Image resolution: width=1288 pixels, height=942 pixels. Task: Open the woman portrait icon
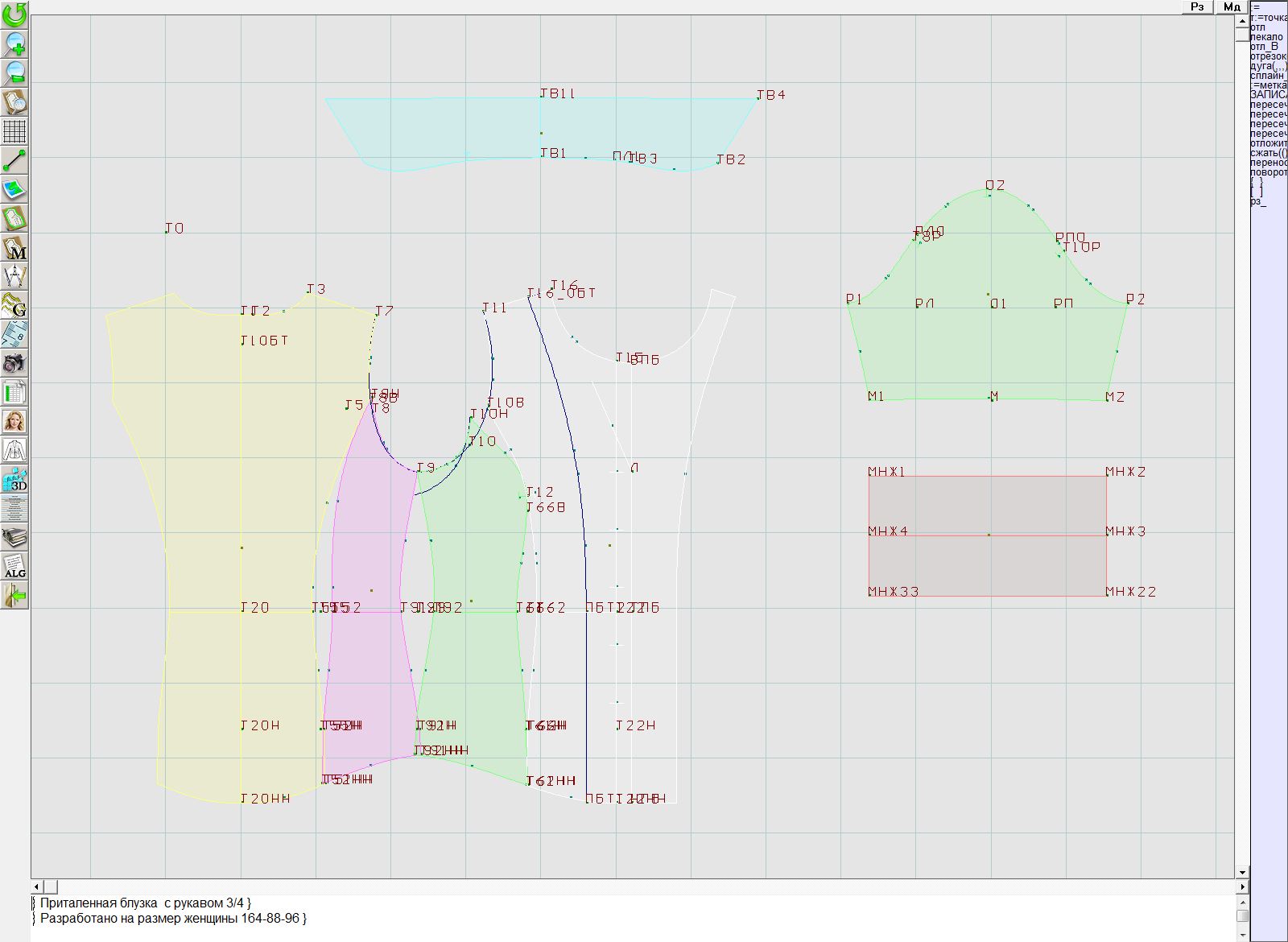(14, 421)
